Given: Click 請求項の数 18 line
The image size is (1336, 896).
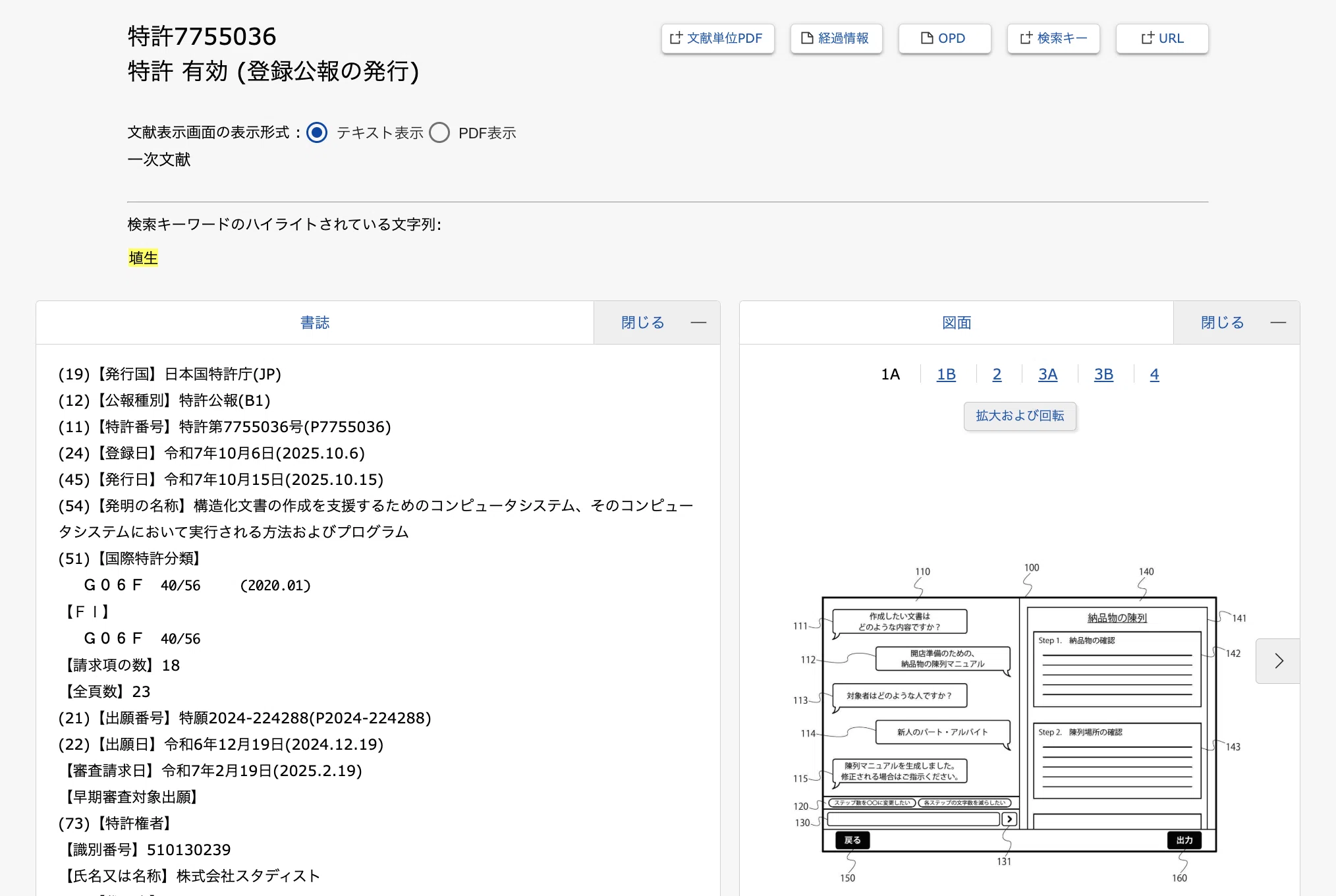Looking at the screenshot, I should click(x=119, y=665).
